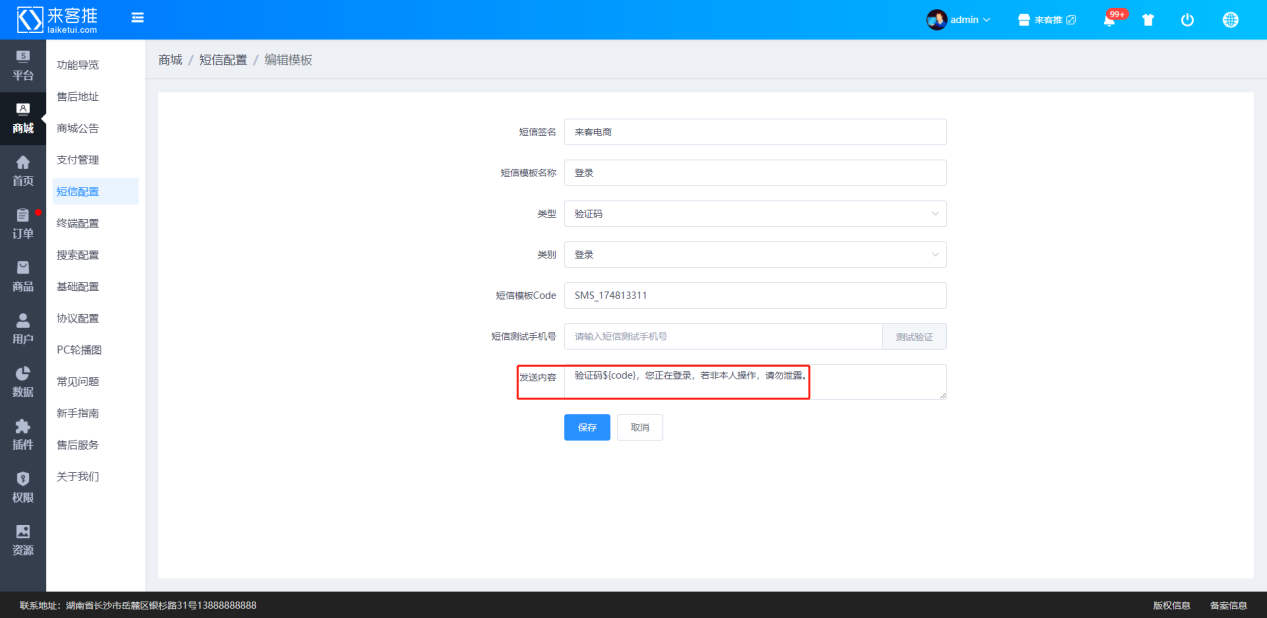Select 协议配置 in submenu
The image size is (1267, 618).
coord(78,319)
